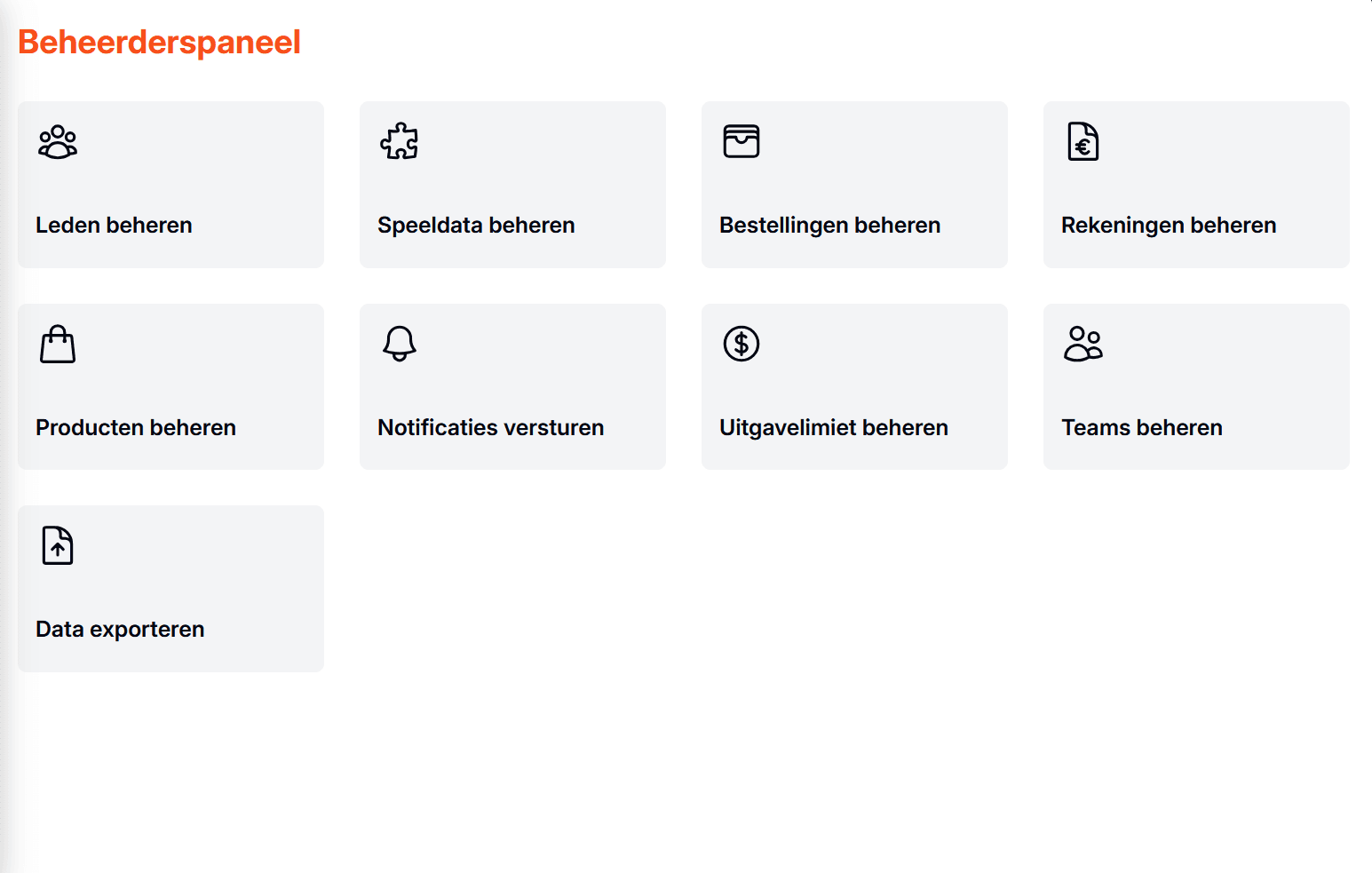Open Speeldata beheren
This screenshot has width=1372, height=873.
click(x=476, y=226)
